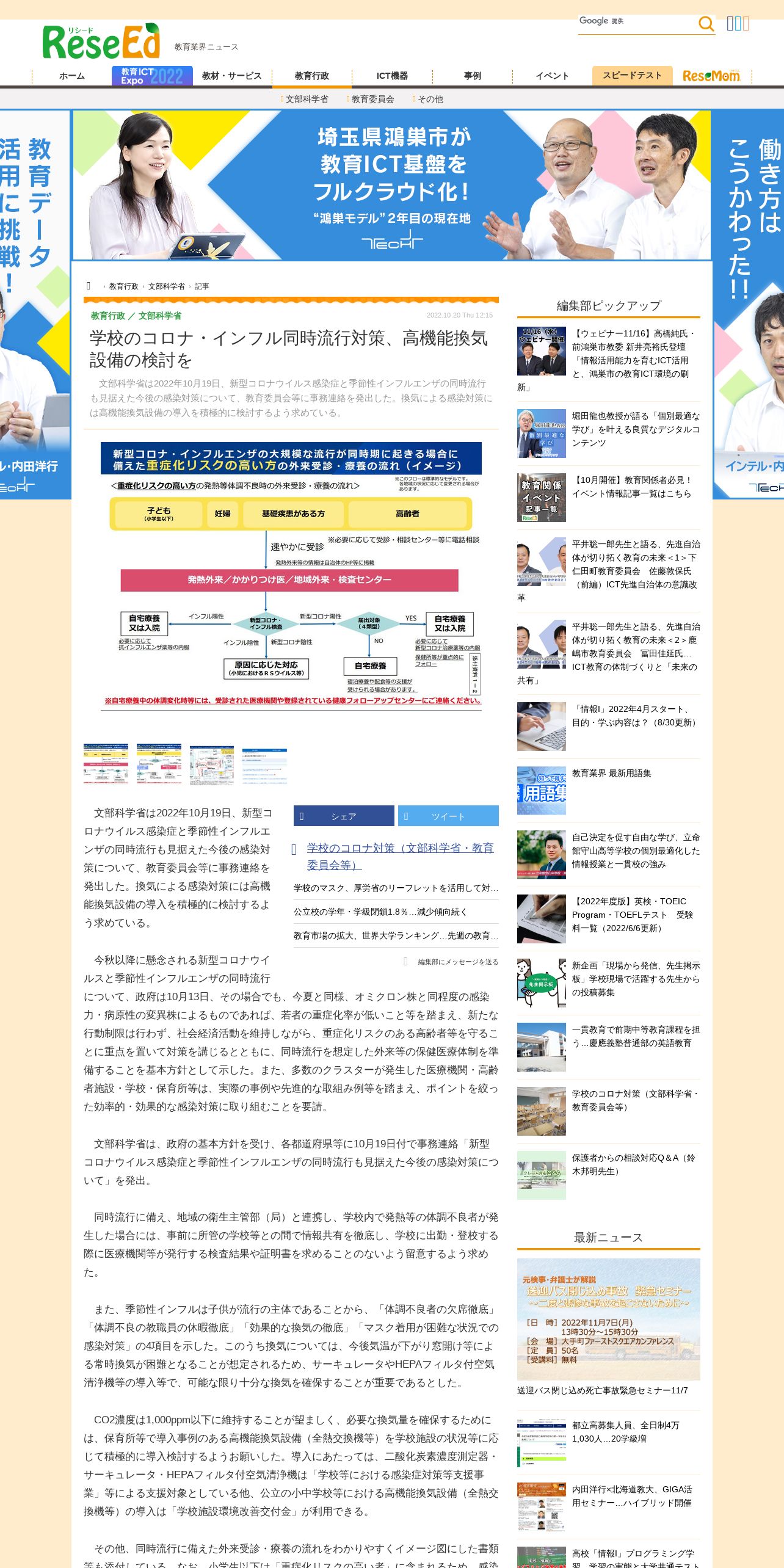
Task: Click the 用語集 thumbnail image
Action: coord(542,791)
